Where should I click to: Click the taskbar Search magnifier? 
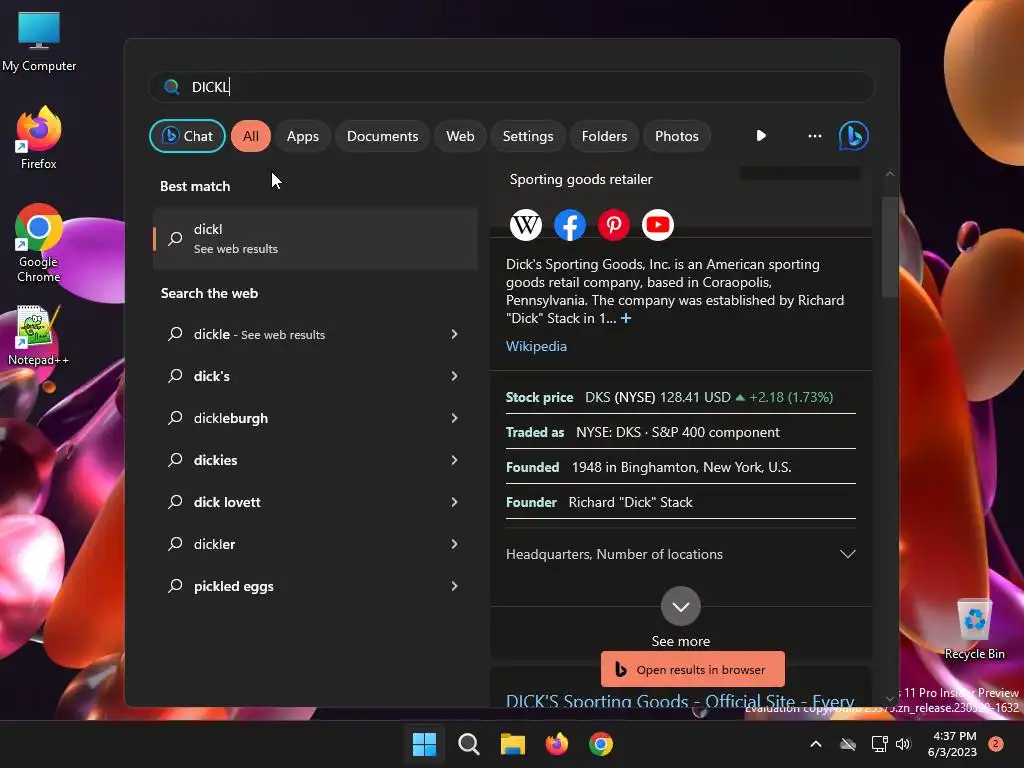pos(469,744)
